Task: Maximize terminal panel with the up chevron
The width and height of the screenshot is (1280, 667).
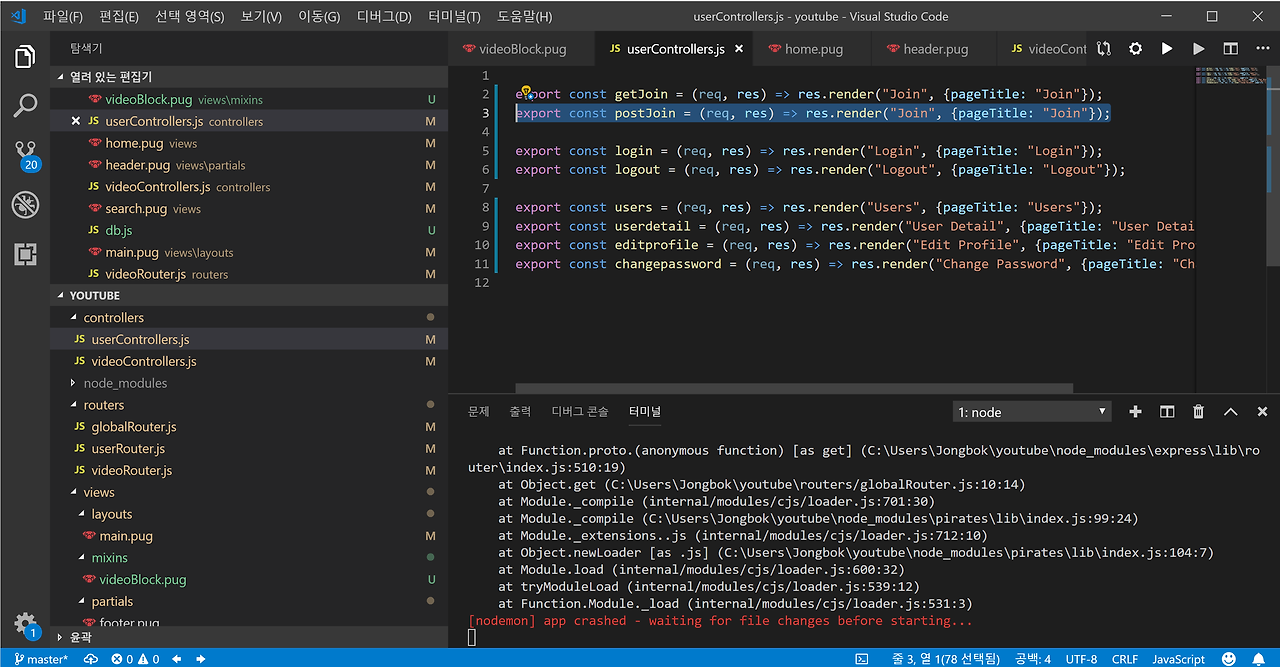Action: 1230,412
